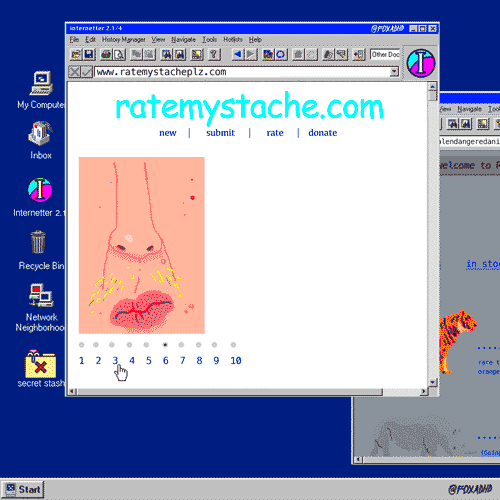Open the Hotlists menu
500x500 pixels.
click(233, 40)
